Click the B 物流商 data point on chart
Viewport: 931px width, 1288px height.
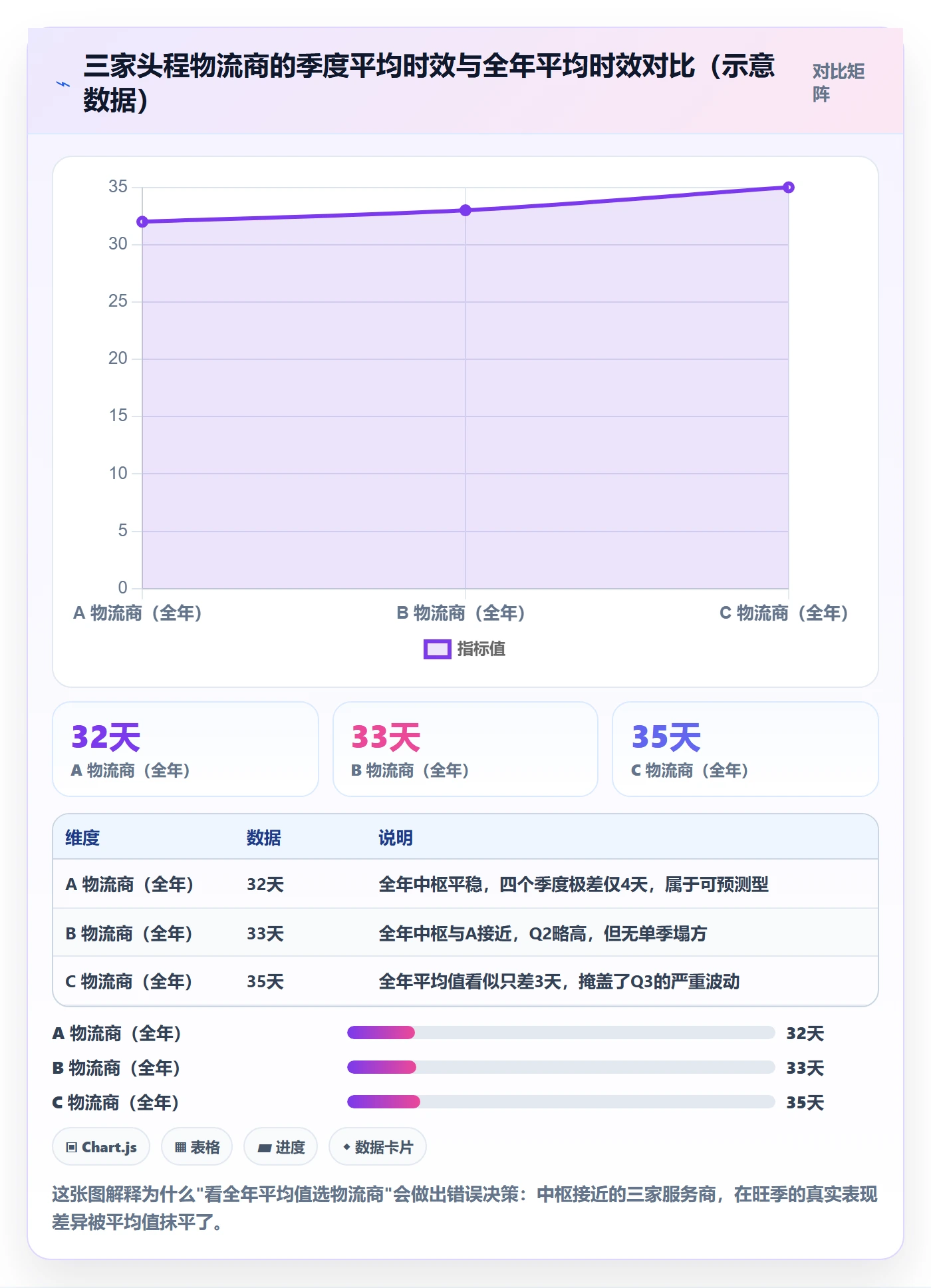(x=465, y=210)
